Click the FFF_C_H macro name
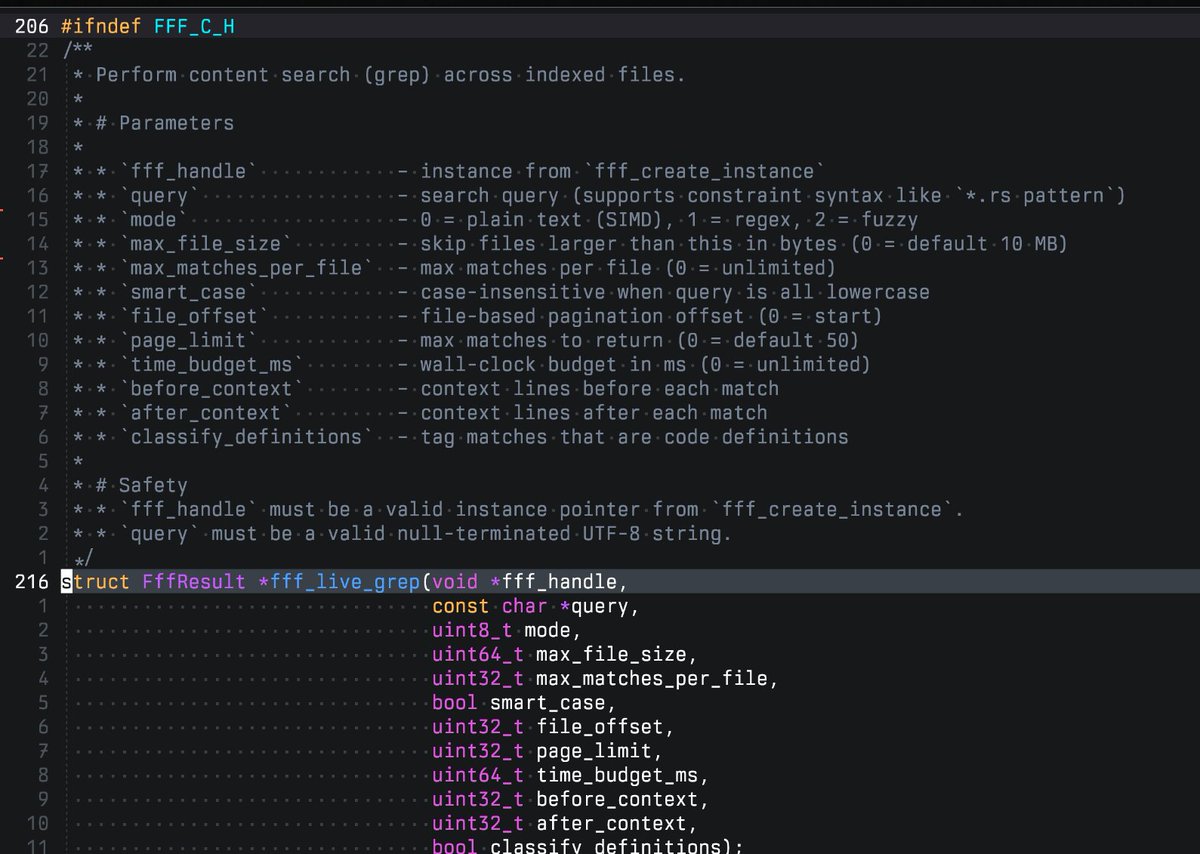 (194, 26)
